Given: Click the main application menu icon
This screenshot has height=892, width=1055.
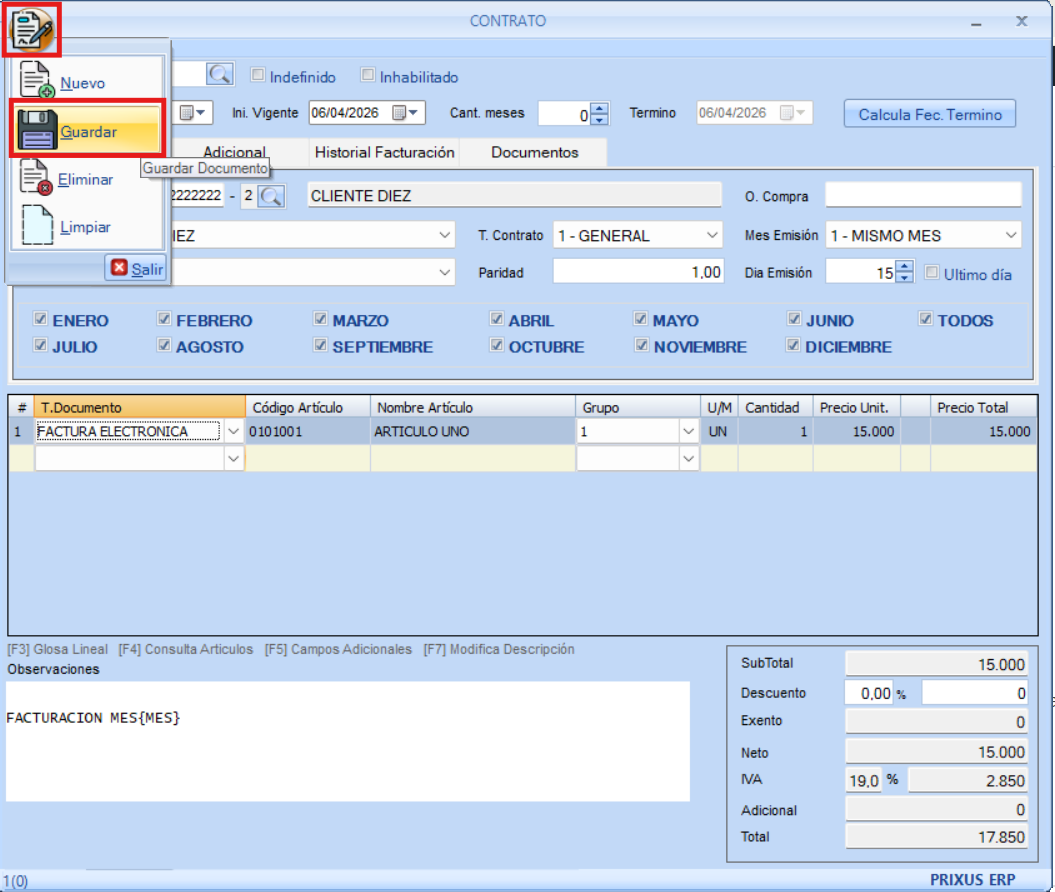Looking at the screenshot, I should pyautogui.click(x=33, y=30).
